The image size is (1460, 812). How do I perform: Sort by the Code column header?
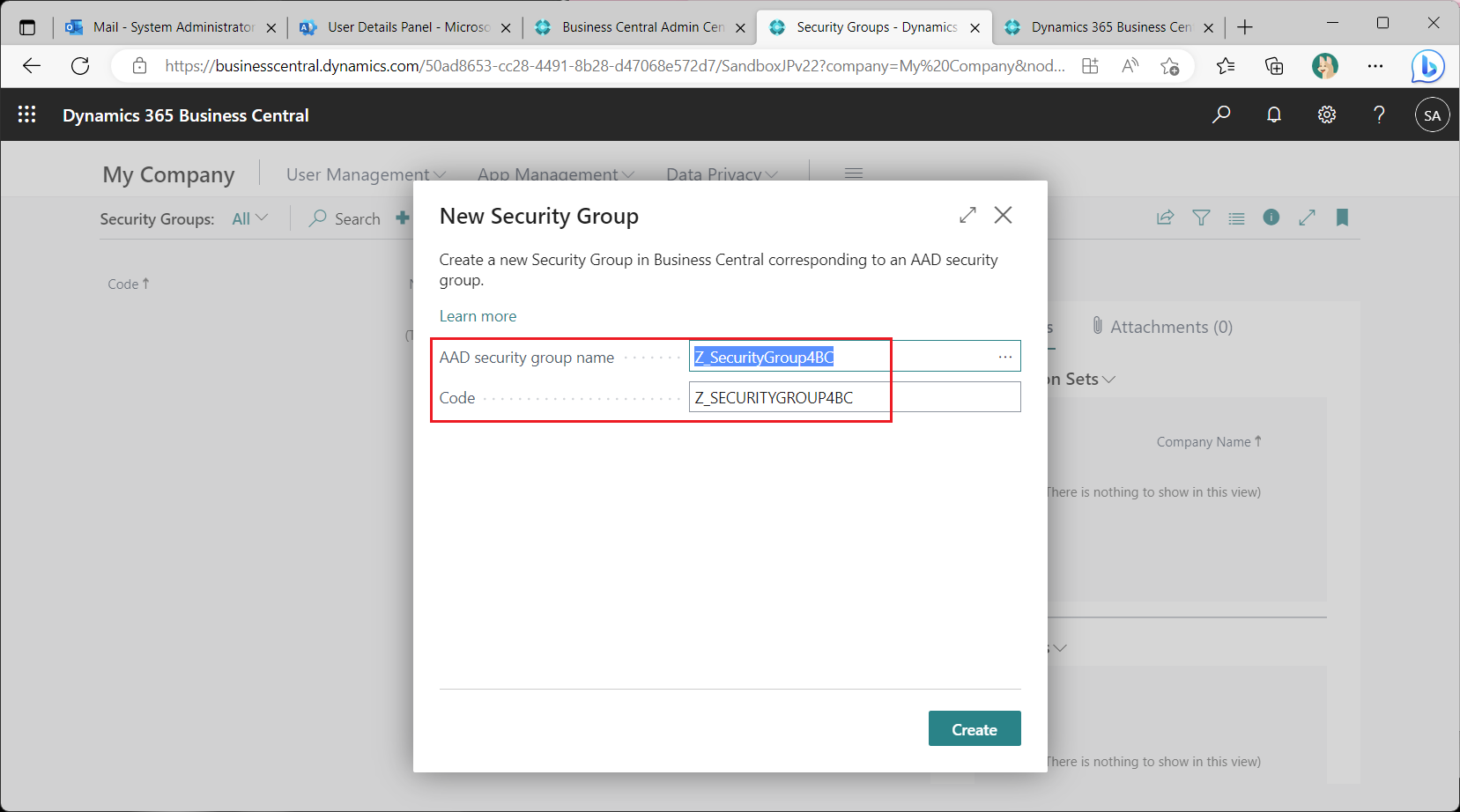click(x=129, y=284)
